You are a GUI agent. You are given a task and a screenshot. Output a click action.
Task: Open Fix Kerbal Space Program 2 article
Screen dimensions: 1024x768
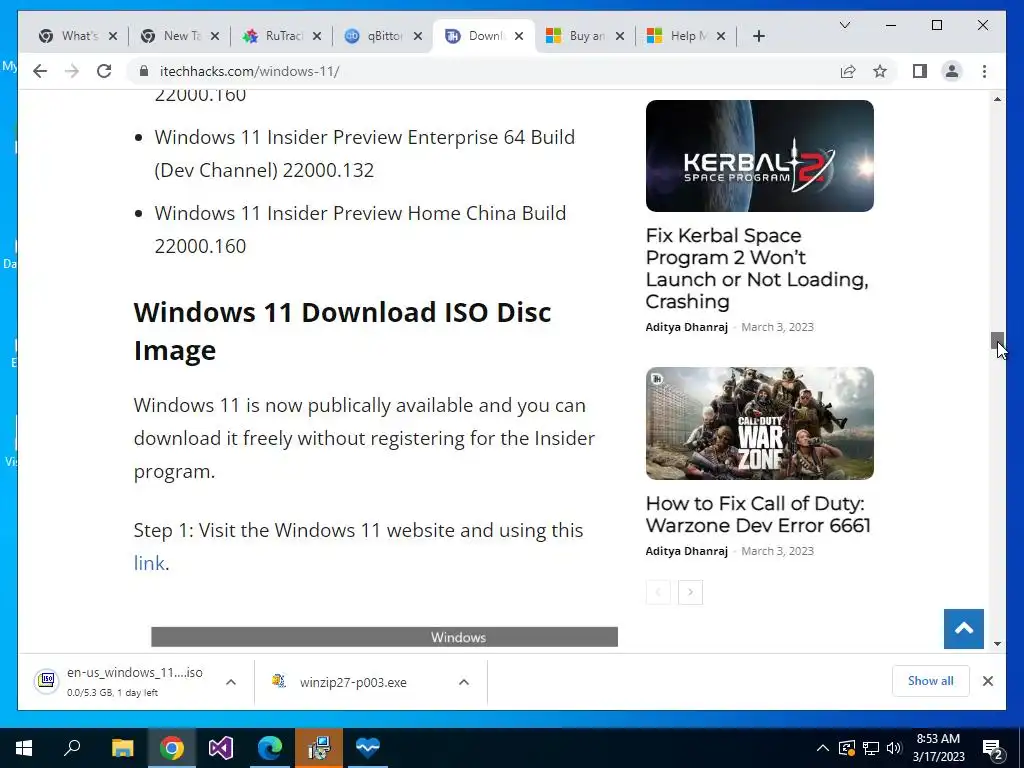757,268
